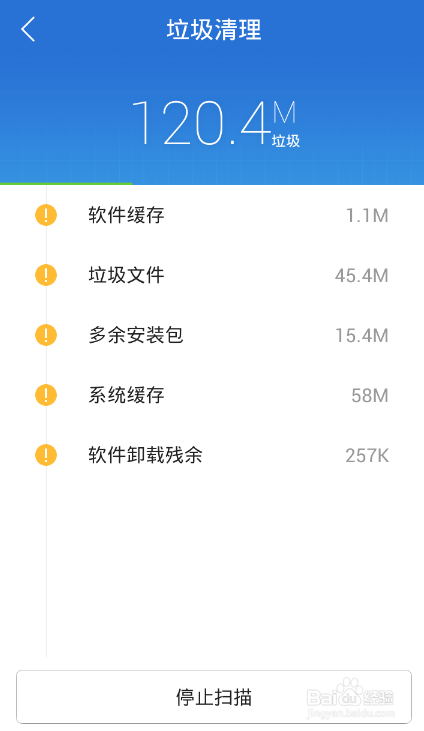Select the 系统缓存 category

pyautogui.click(x=212, y=395)
